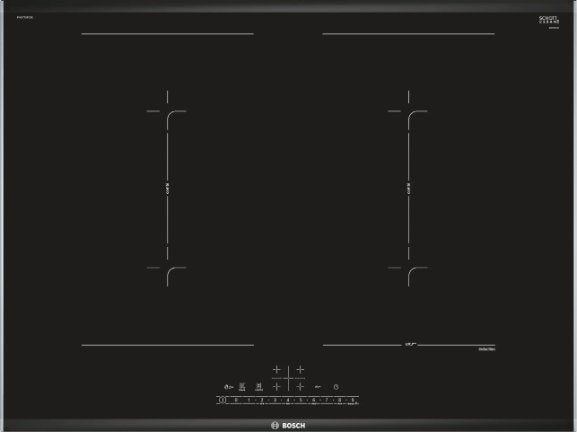Click the left flex zone center label

(x=167, y=188)
